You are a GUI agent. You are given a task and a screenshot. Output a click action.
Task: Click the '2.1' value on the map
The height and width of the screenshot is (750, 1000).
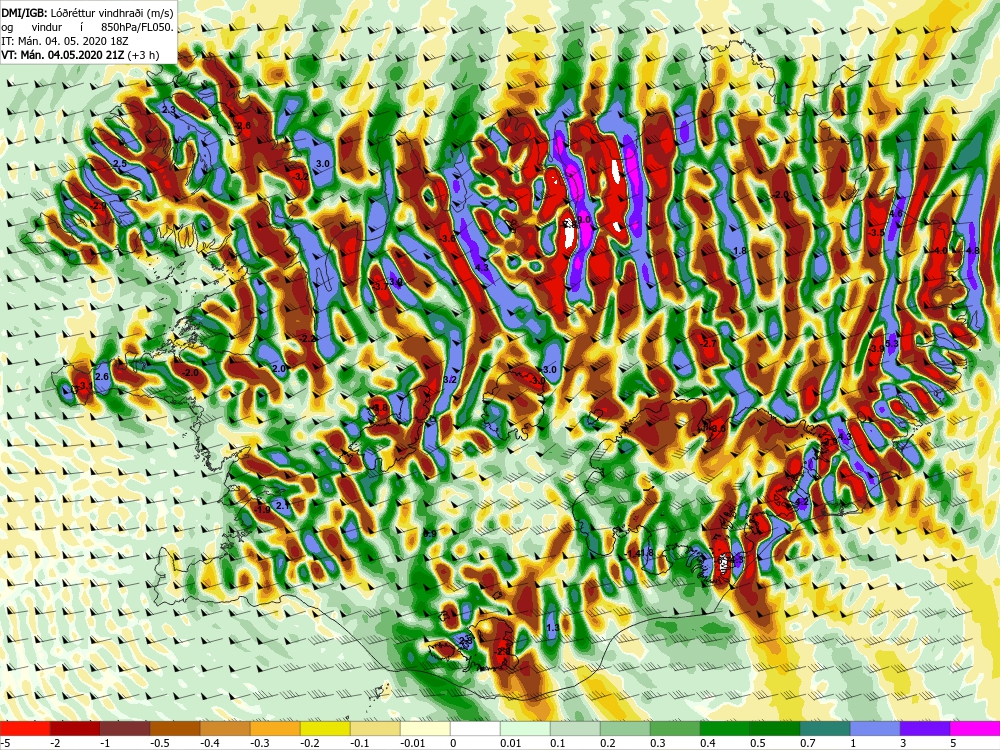pos(283,506)
